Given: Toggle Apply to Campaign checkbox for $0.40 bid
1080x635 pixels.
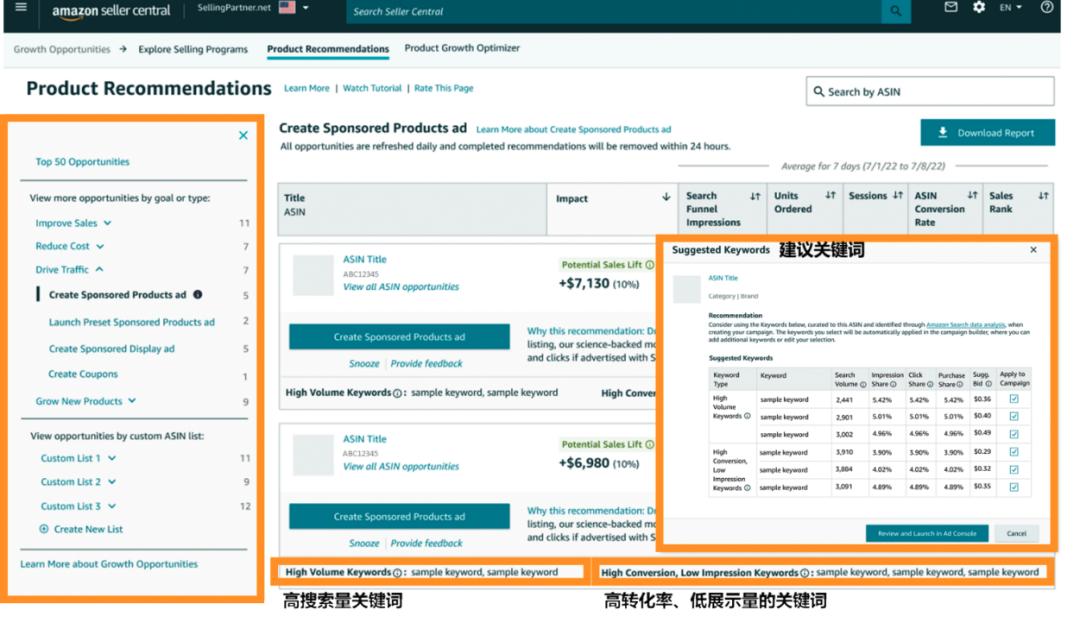Looking at the screenshot, I should 1014,416.
